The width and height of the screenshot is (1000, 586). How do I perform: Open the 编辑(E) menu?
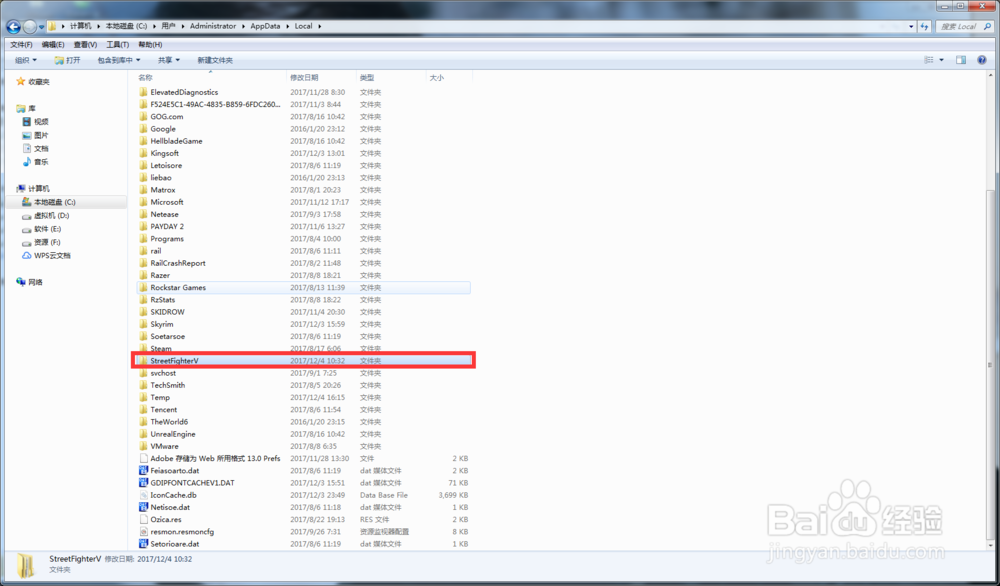click(x=53, y=45)
